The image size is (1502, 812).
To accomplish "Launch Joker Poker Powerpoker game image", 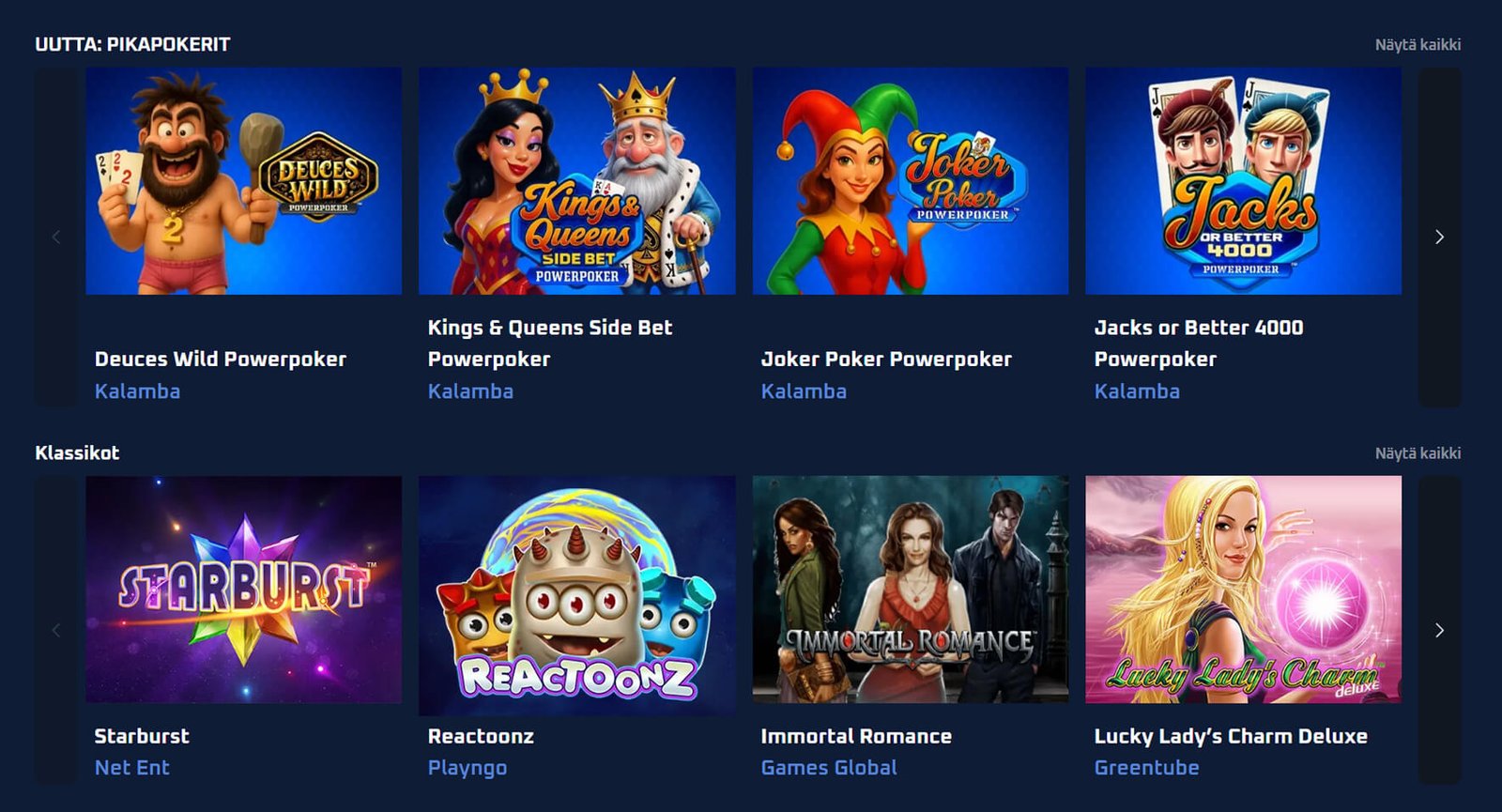I will [x=910, y=180].
